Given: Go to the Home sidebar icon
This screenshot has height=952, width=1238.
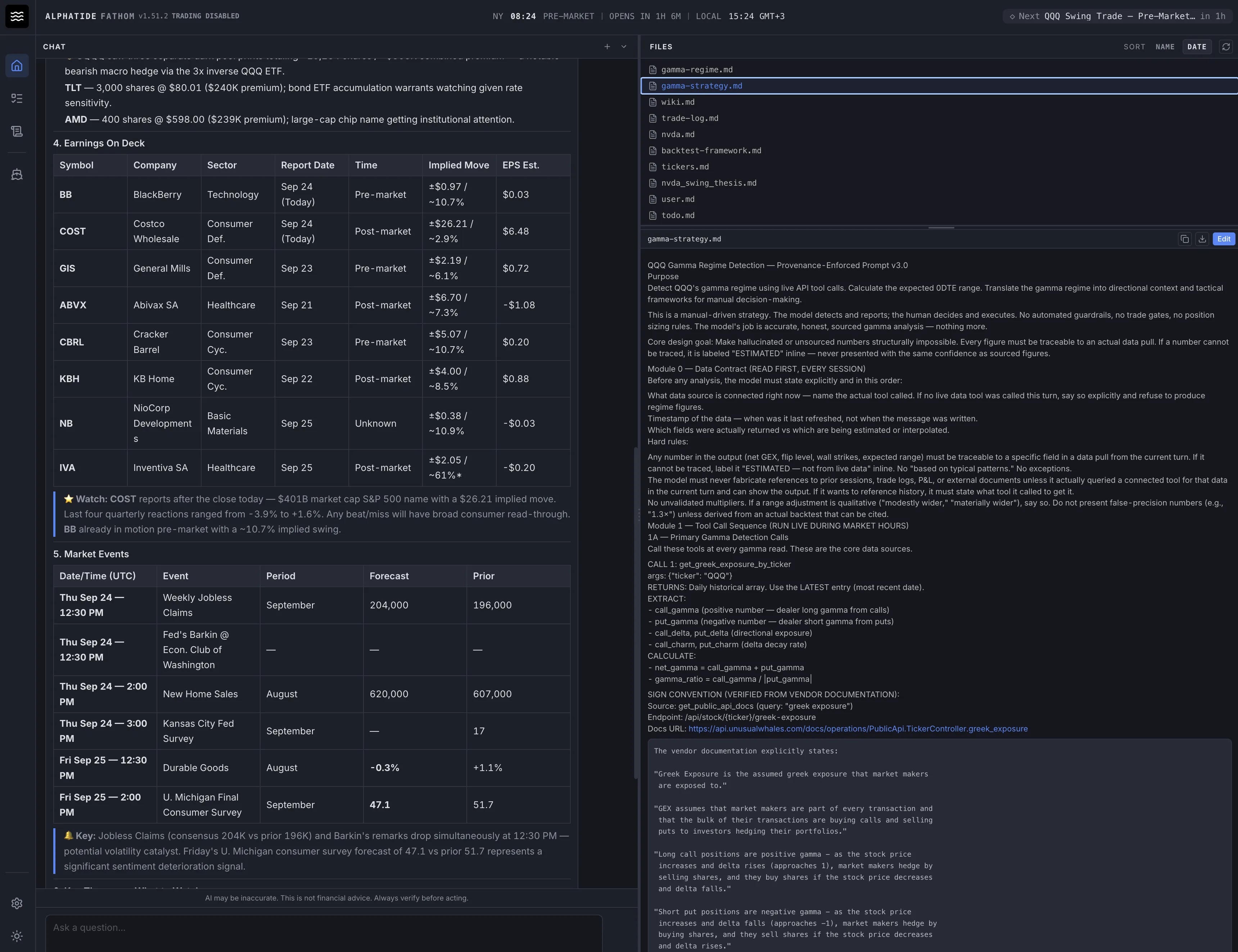Looking at the screenshot, I should (17, 66).
